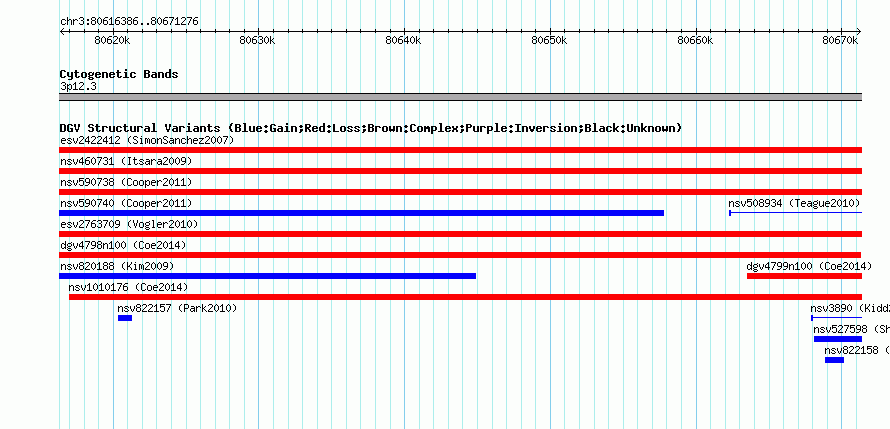Open the nsv460731 (Itsara2009) variant label

(x=126, y=161)
